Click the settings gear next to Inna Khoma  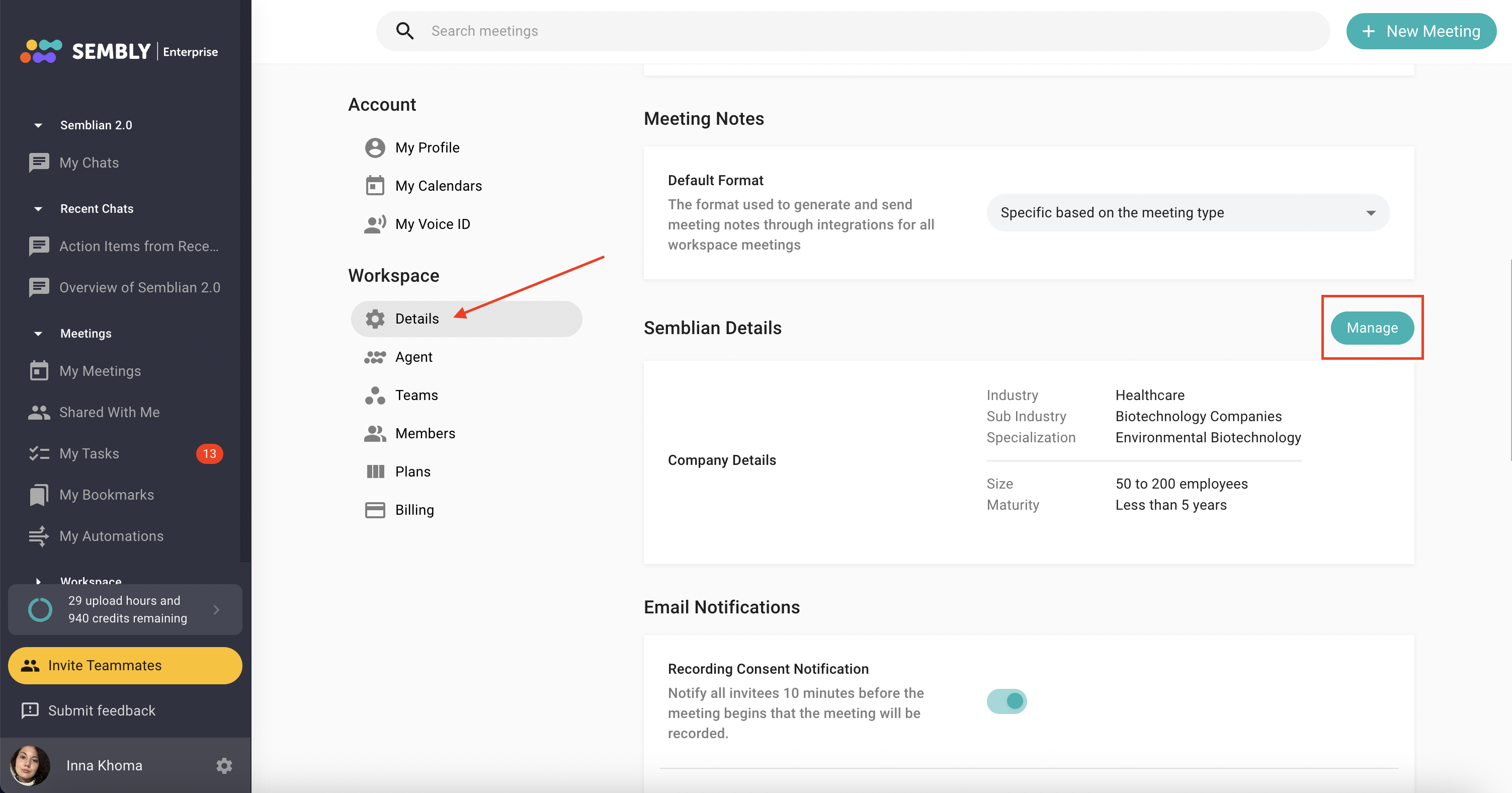pos(224,765)
